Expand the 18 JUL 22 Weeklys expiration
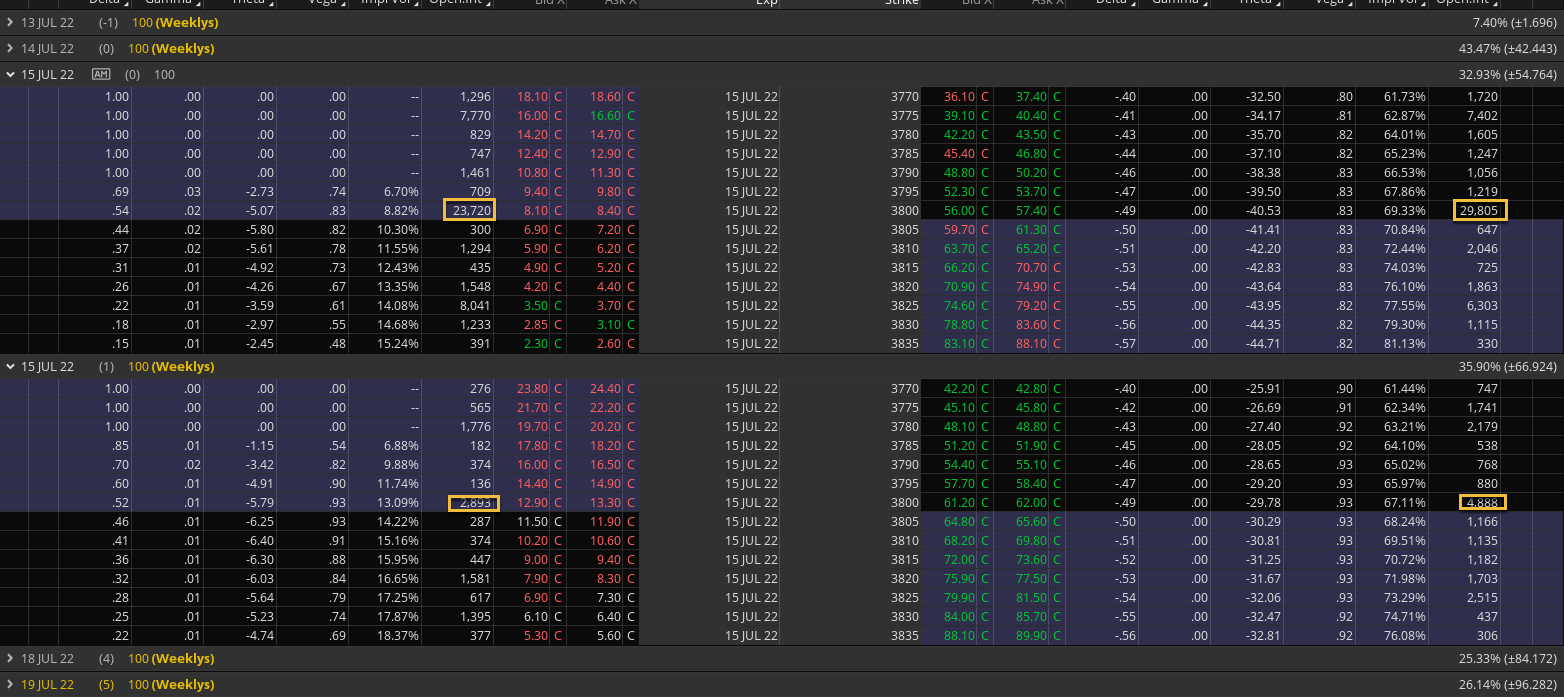This screenshot has height=697, width=1564. (10, 658)
